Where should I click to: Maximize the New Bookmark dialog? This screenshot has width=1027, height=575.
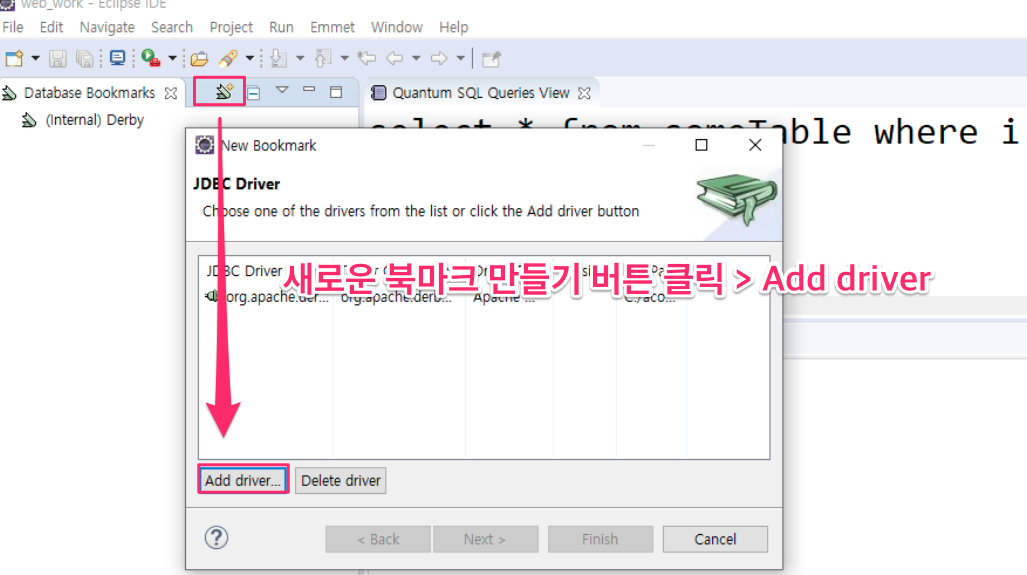coord(701,145)
